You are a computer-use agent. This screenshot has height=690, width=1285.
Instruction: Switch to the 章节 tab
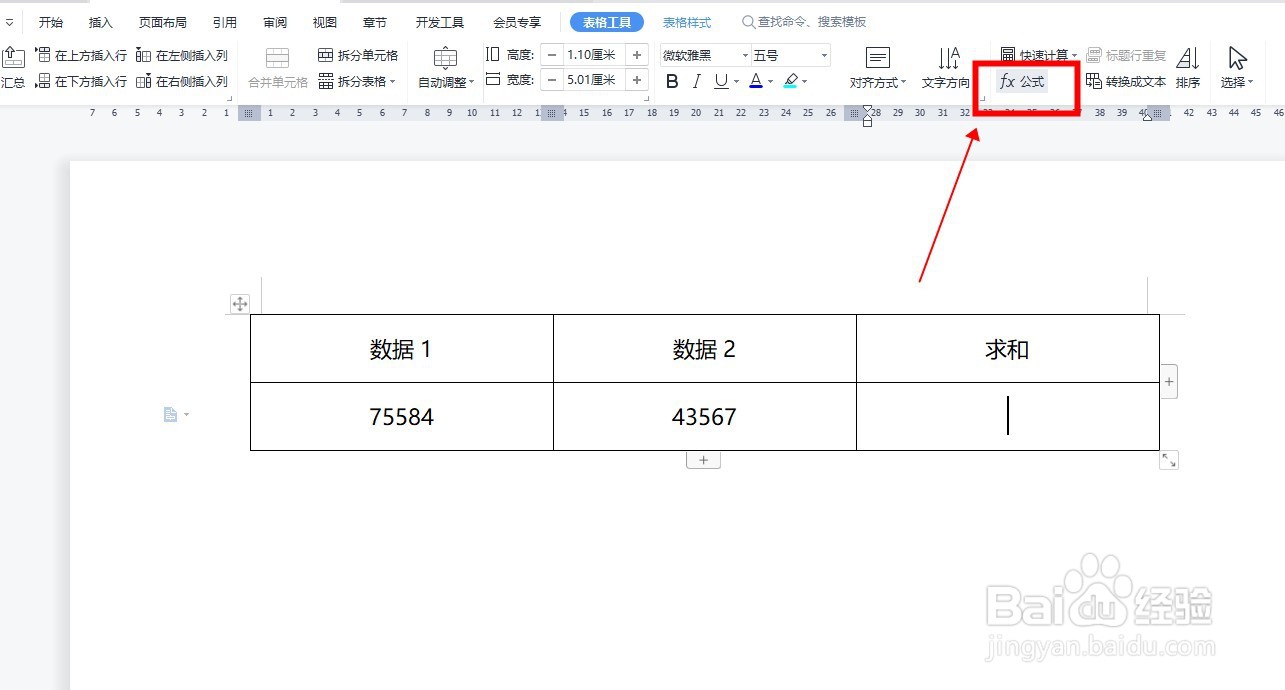[x=375, y=22]
